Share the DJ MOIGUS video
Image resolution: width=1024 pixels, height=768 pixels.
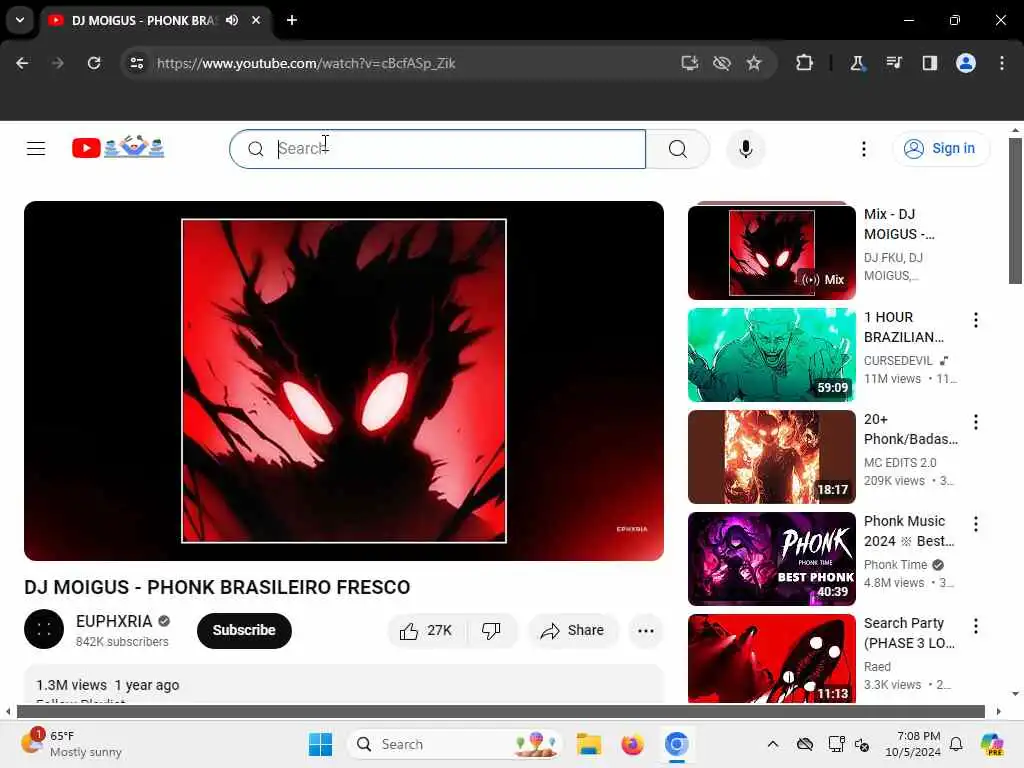[572, 630]
